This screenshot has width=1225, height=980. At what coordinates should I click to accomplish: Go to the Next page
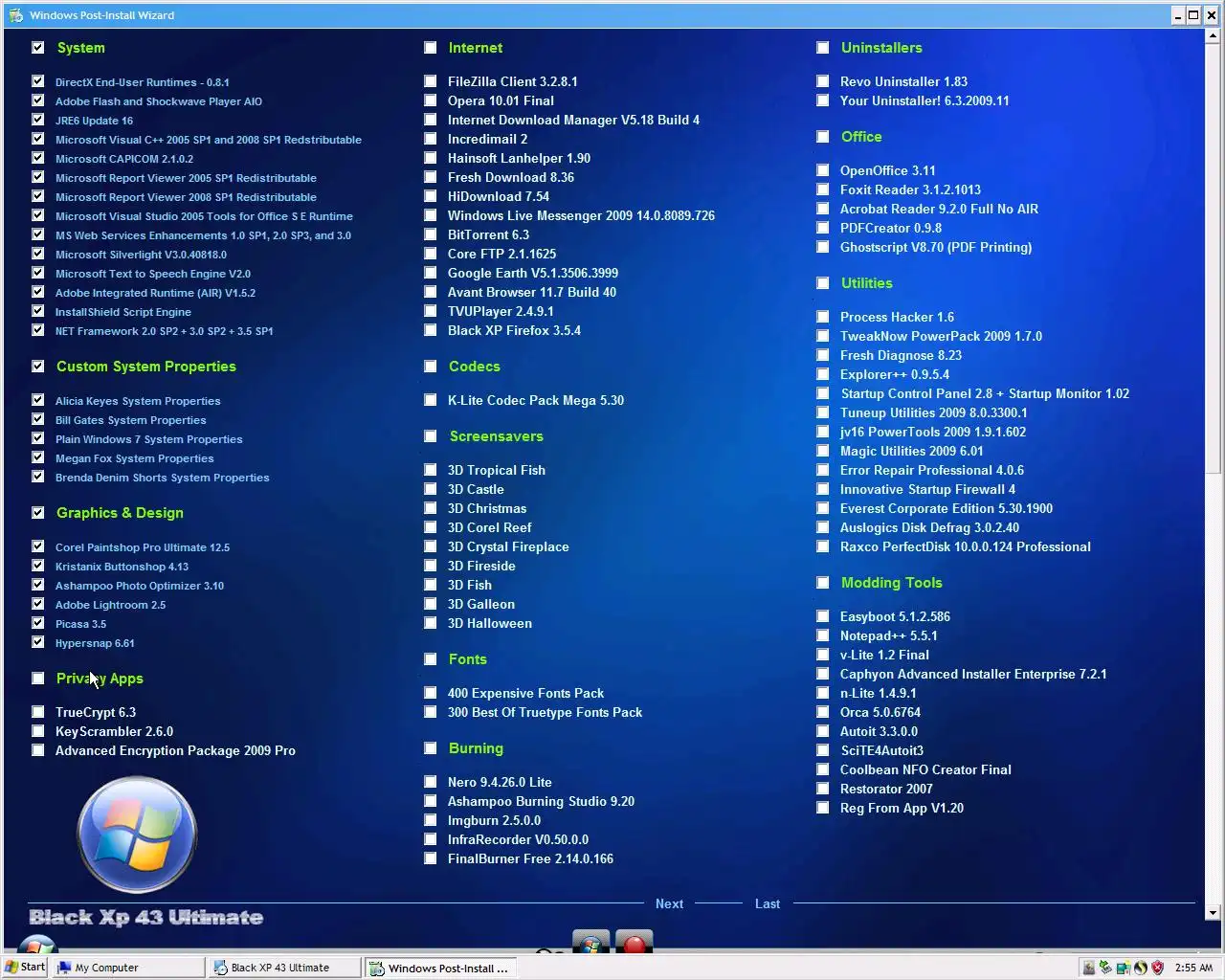tap(669, 903)
